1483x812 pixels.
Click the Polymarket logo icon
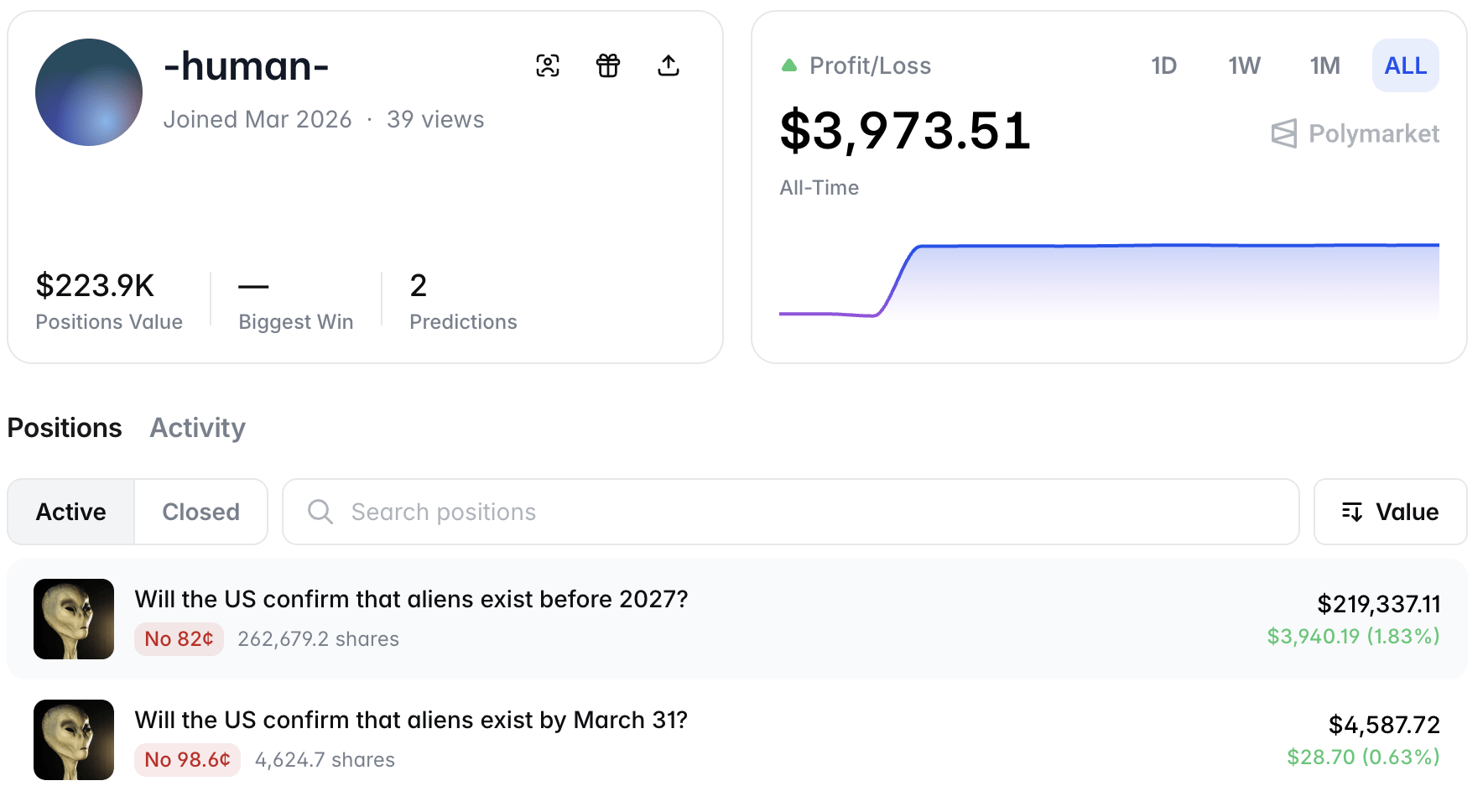(1283, 133)
